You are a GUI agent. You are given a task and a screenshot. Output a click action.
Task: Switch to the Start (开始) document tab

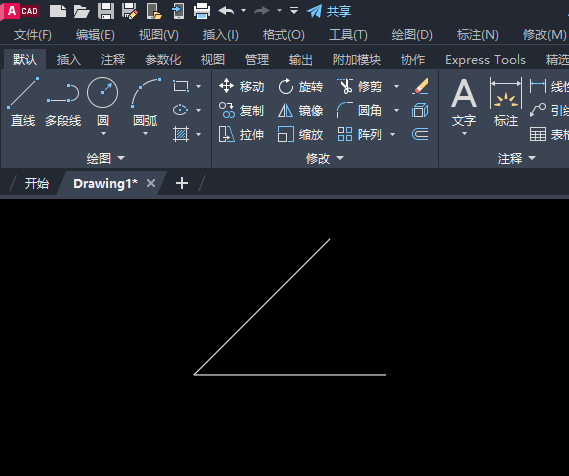click(x=36, y=183)
